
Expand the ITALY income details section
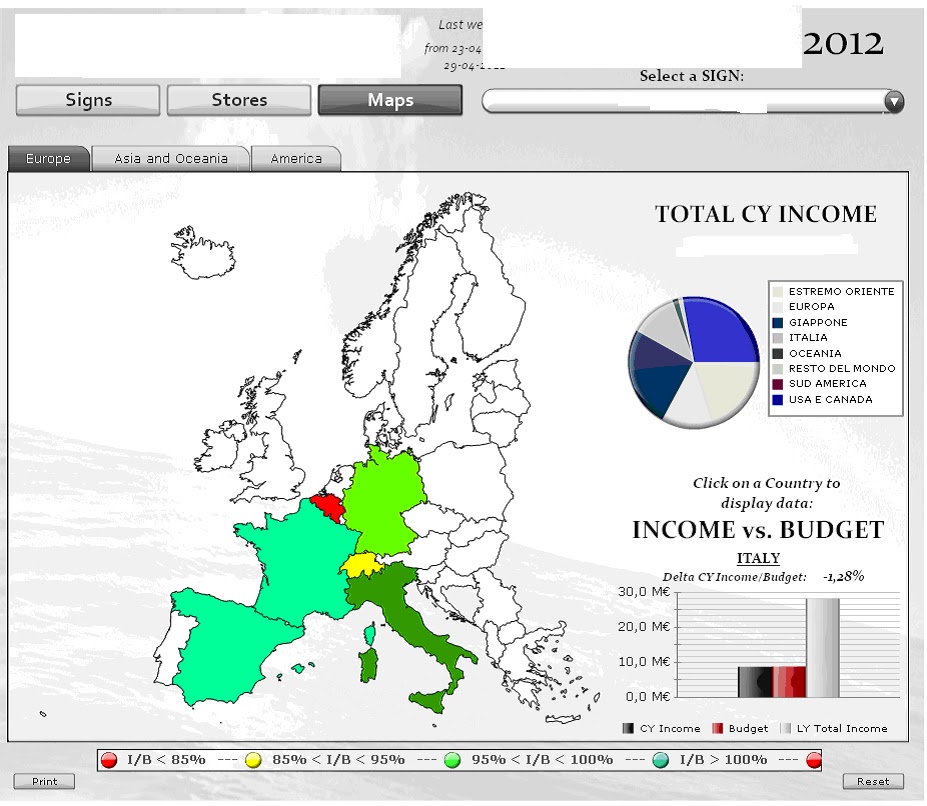757,557
